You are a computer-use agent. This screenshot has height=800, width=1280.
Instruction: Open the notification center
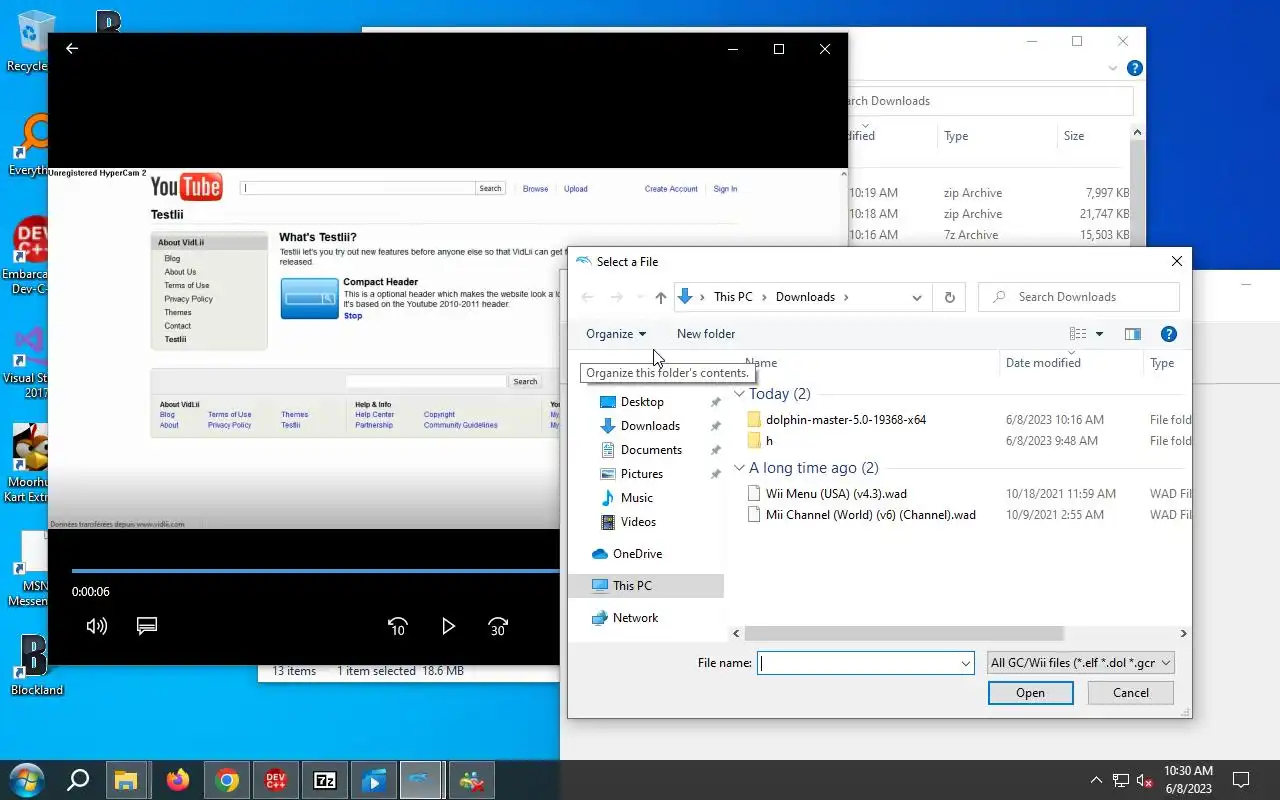coord(1241,780)
